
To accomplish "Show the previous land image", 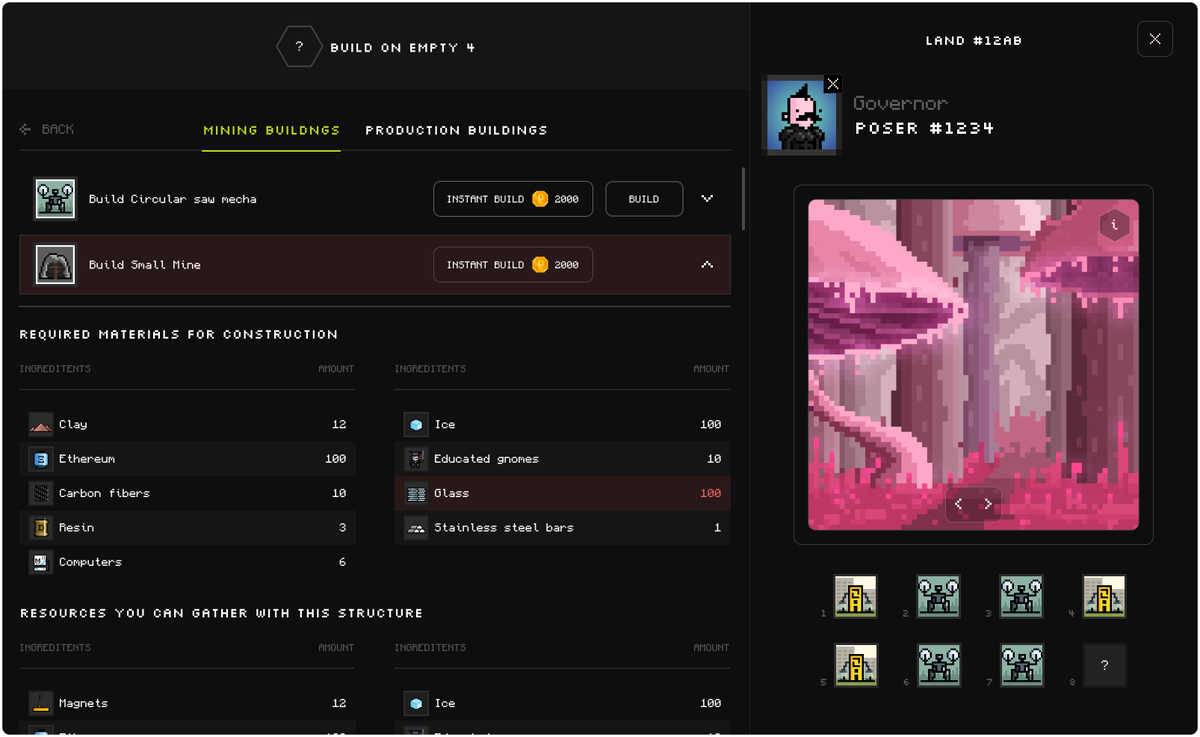I will (x=959, y=504).
